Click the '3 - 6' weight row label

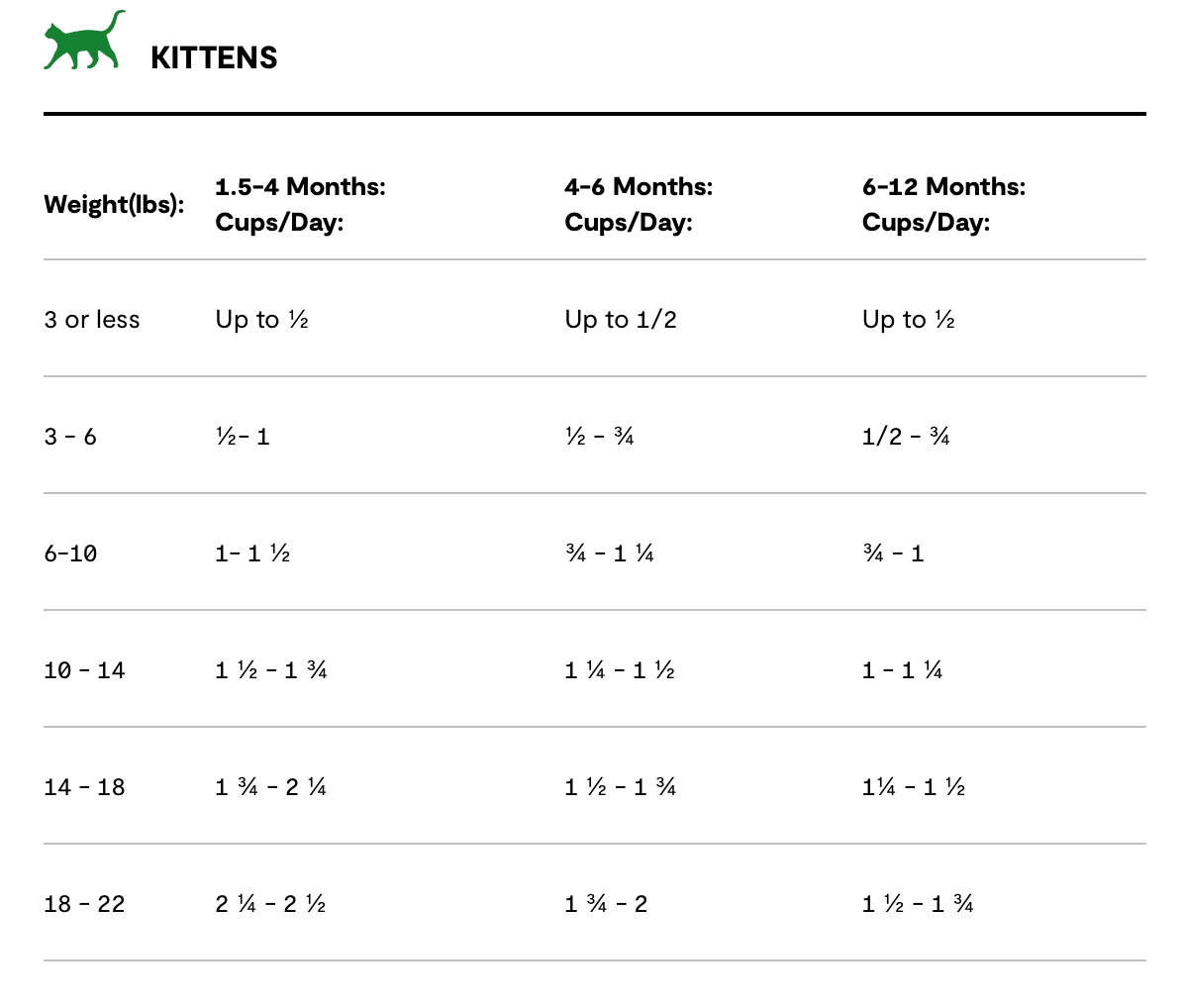[70, 437]
